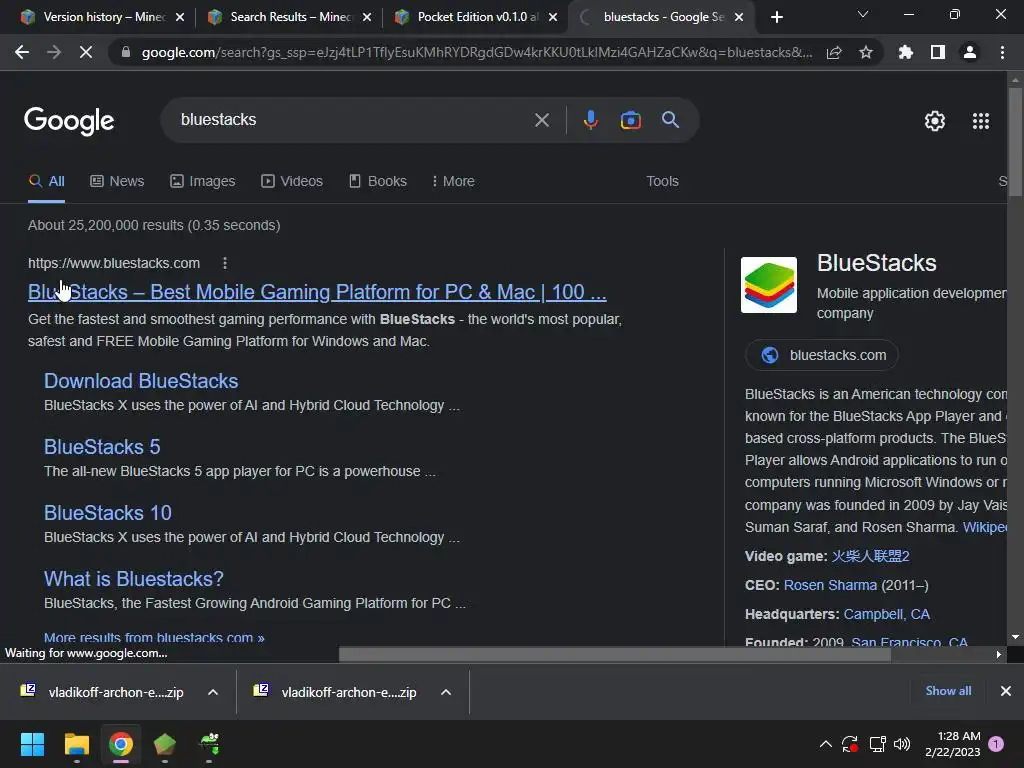Screen dimensions: 1024x768
Task: Open the Video game 火柴人联盟2 link
Action: 870,556
